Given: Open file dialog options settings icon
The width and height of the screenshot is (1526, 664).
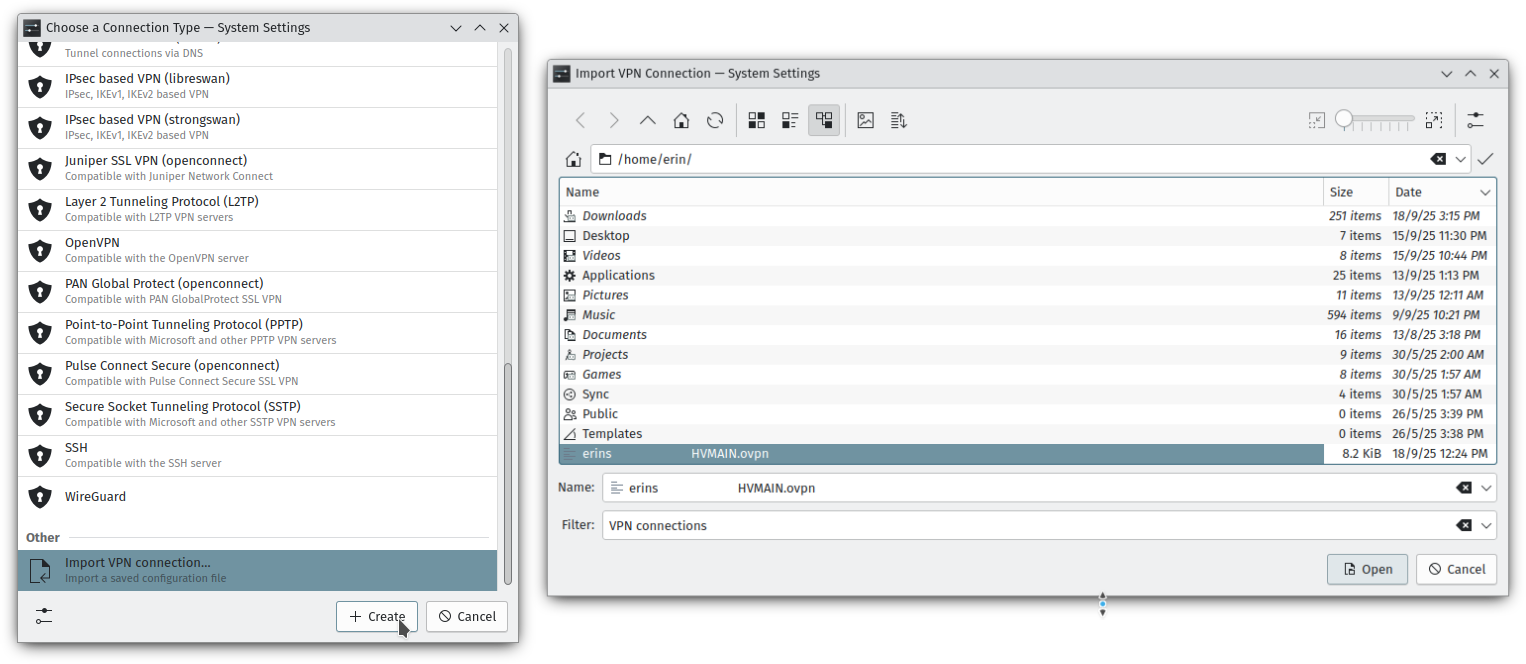Looking at the screenshot, I should (x=1475, y=120).
